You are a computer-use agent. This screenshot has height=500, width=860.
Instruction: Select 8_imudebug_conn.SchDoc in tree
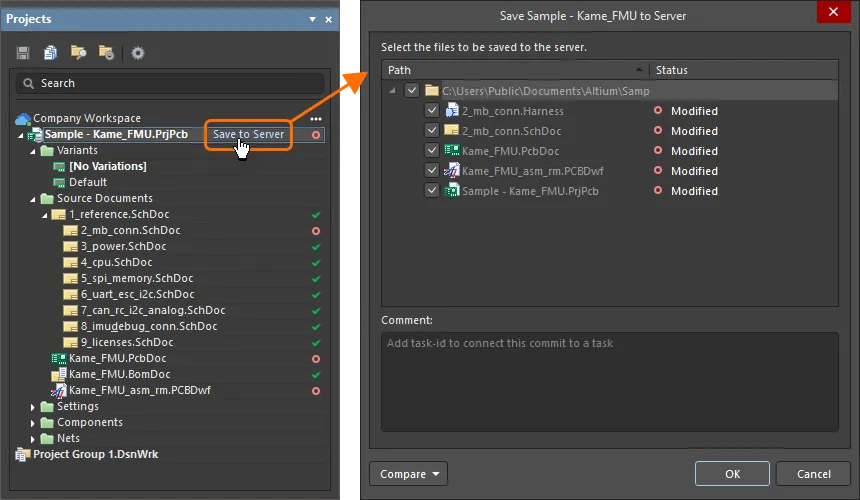point(149,326)
